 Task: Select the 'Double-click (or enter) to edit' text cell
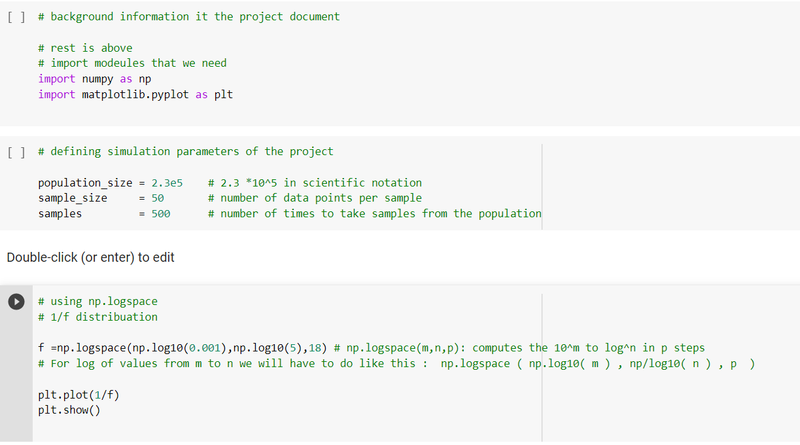91,257
